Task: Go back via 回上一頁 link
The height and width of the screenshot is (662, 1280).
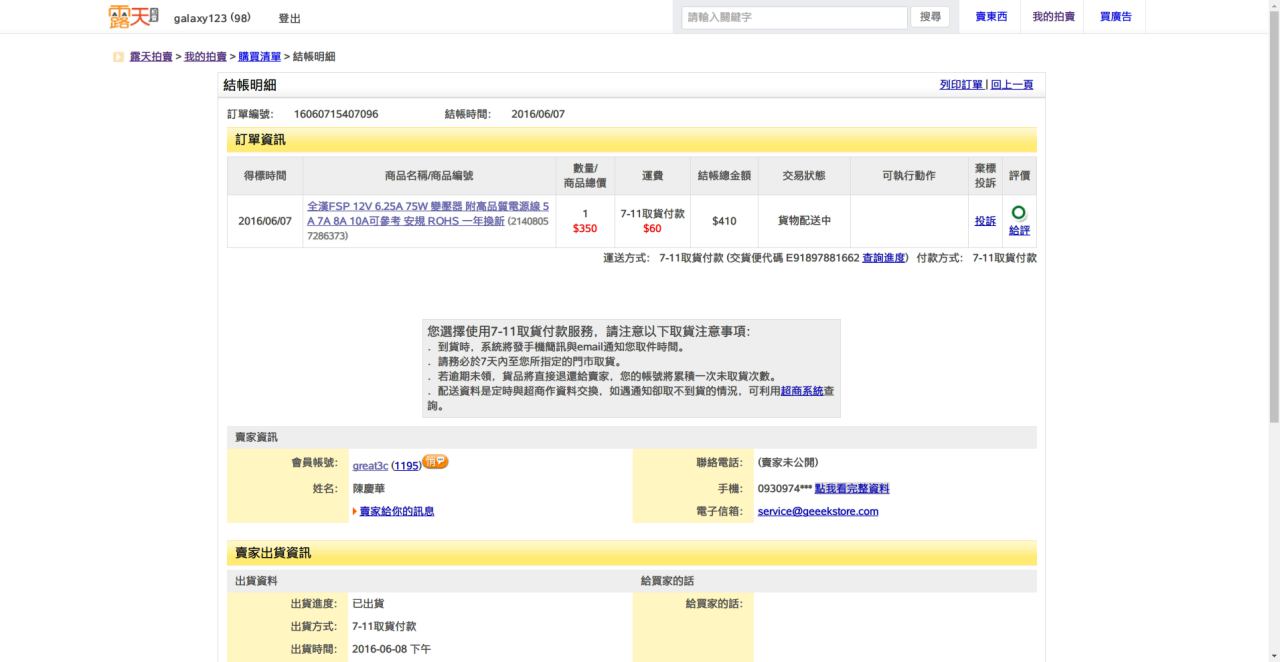Action: pos(1012,85)
